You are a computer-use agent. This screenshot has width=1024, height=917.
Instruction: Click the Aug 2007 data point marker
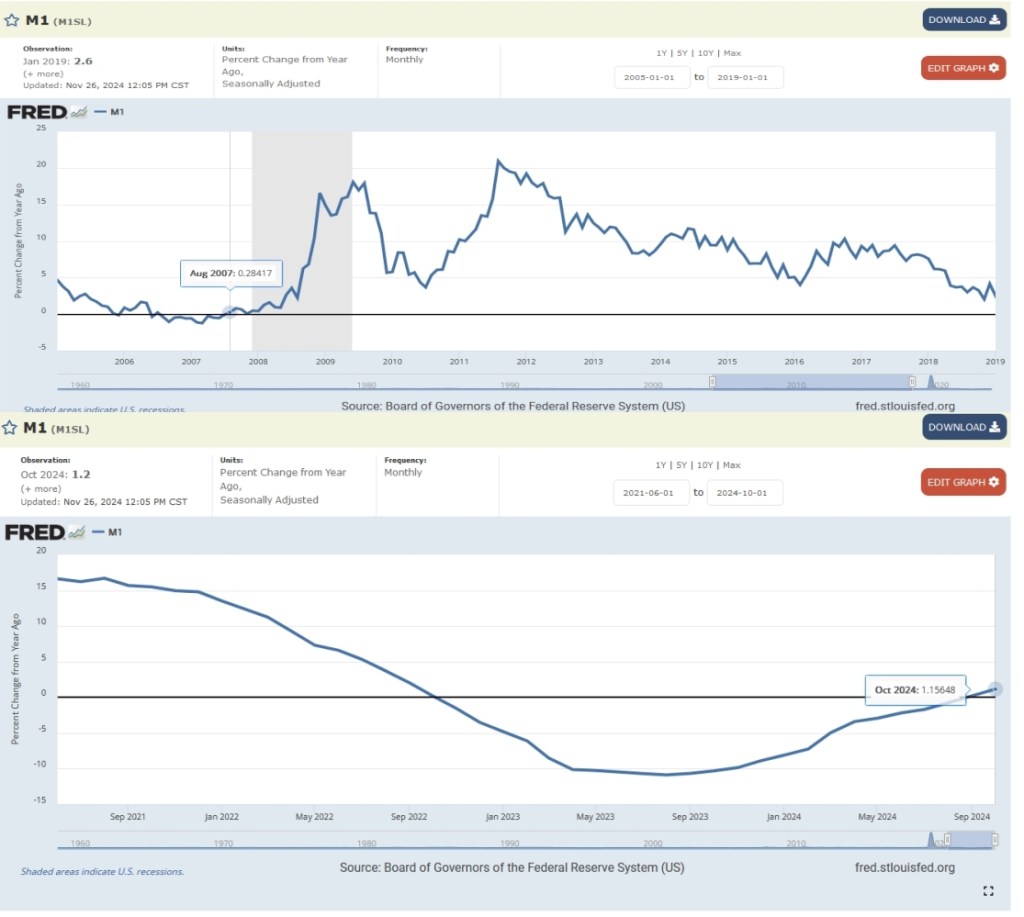click(x=229, y=312)
